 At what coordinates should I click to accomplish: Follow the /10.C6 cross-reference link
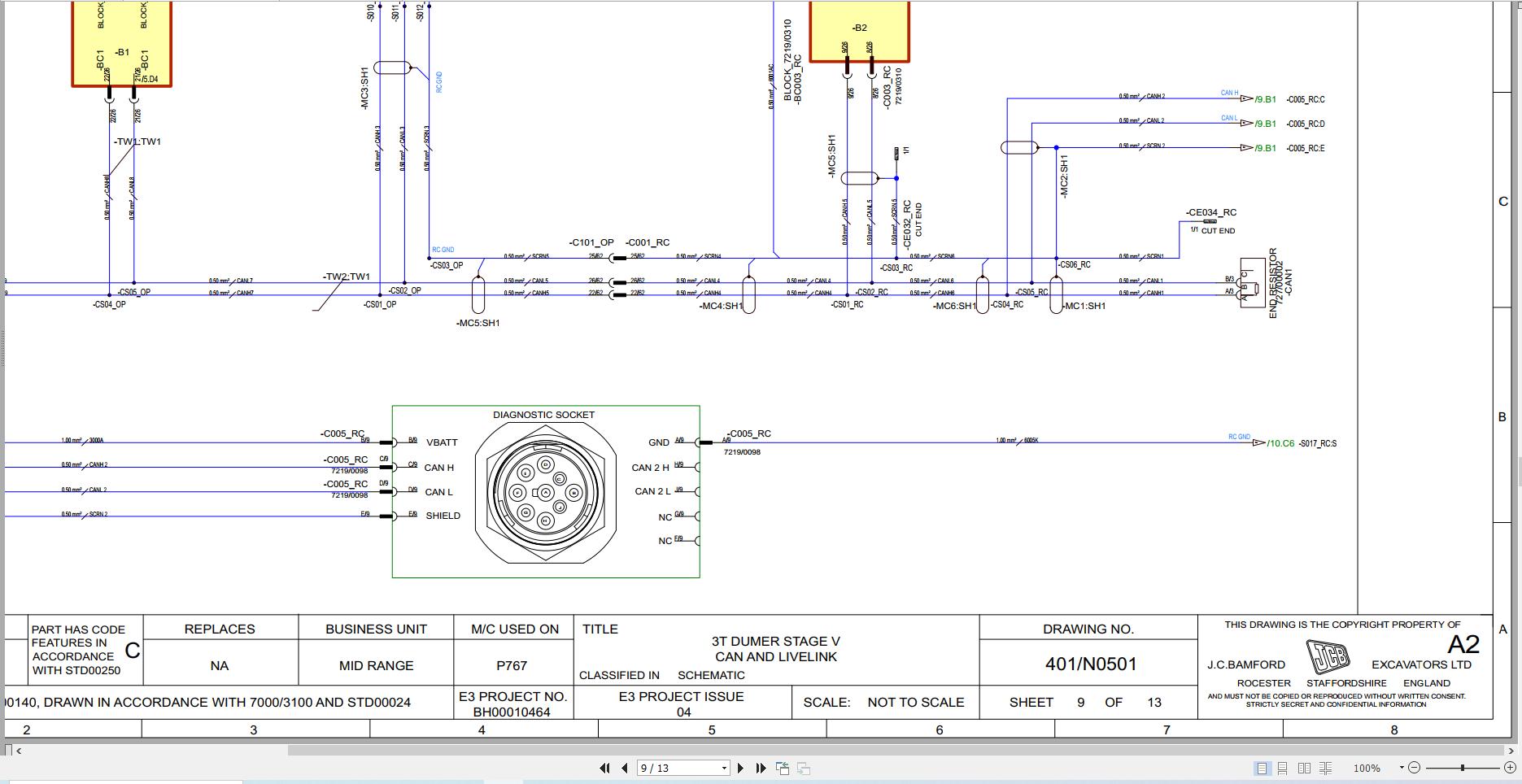tap(1280, 443)
